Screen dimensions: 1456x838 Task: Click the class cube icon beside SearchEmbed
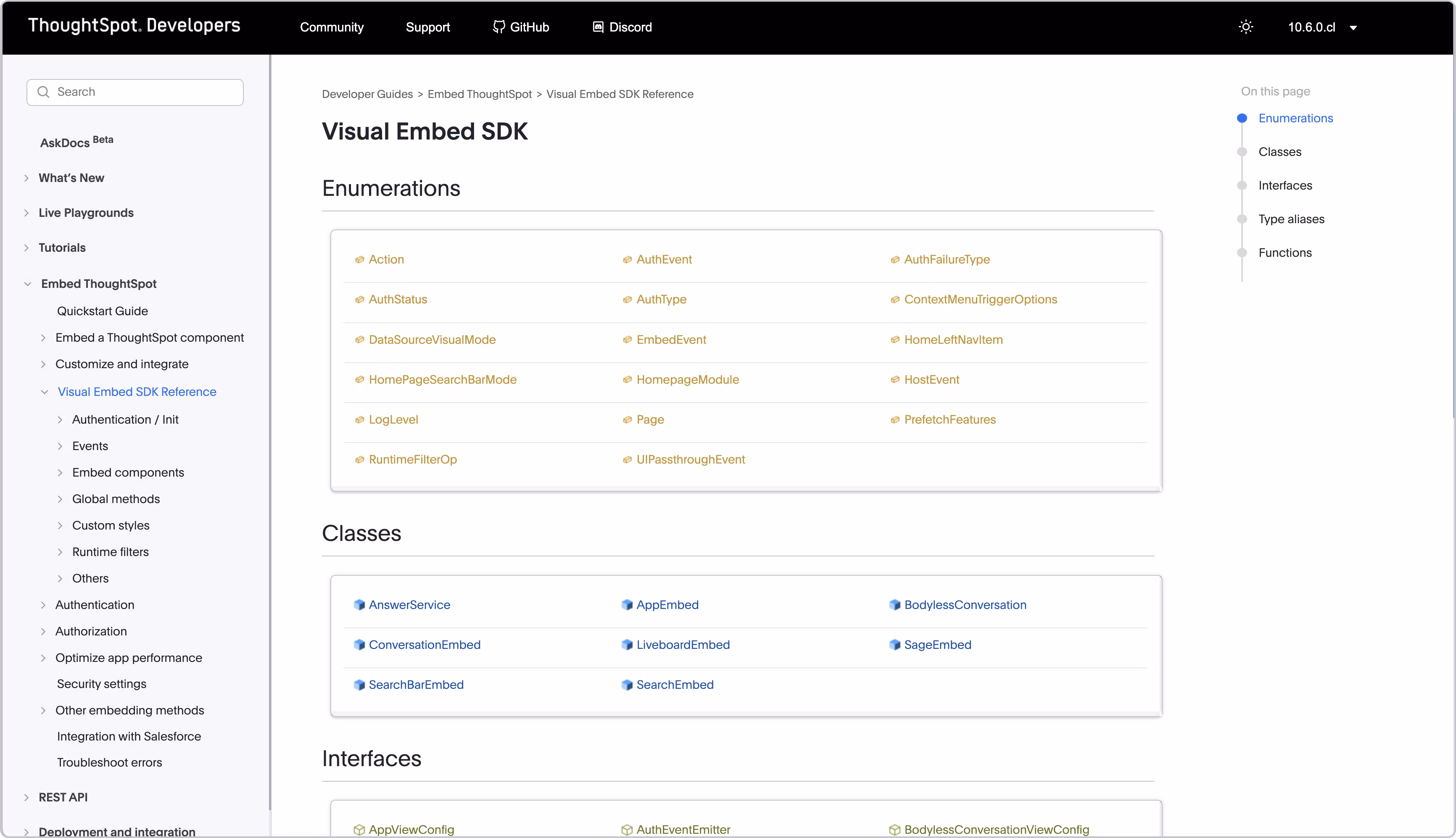627,684
